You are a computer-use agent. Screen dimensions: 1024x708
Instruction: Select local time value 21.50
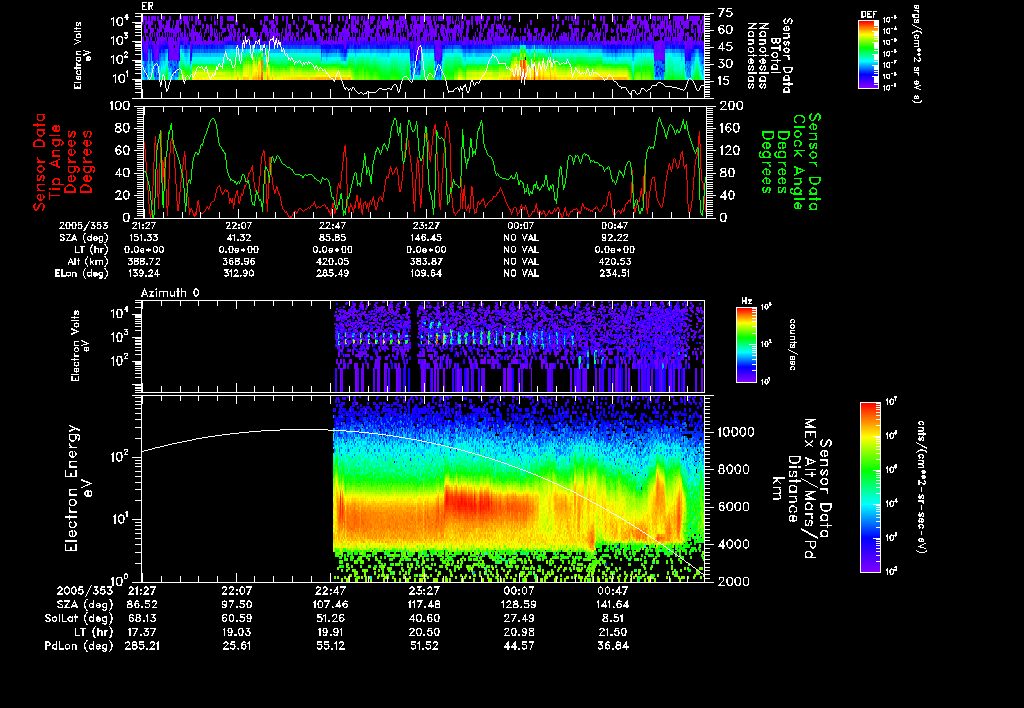pyautogui.click(x=613, y=632)
